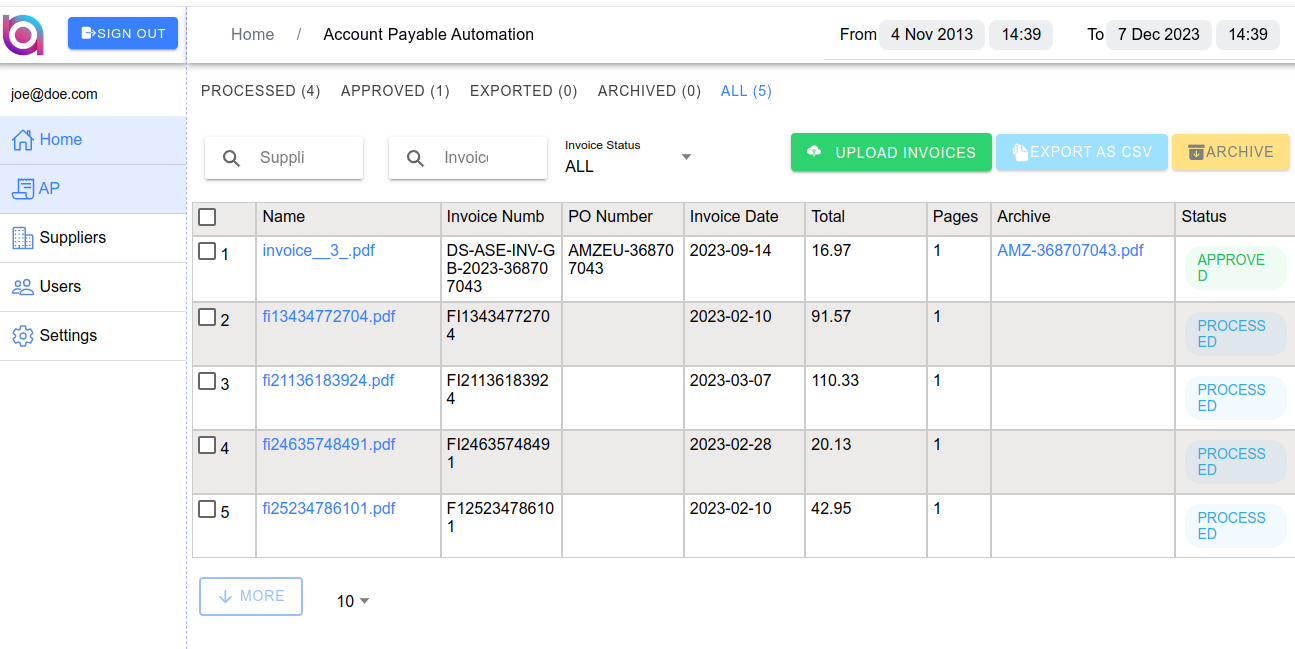1295x649 pixels.
Task: Open the Invoice Status dropdown
Action: (629, 158)
